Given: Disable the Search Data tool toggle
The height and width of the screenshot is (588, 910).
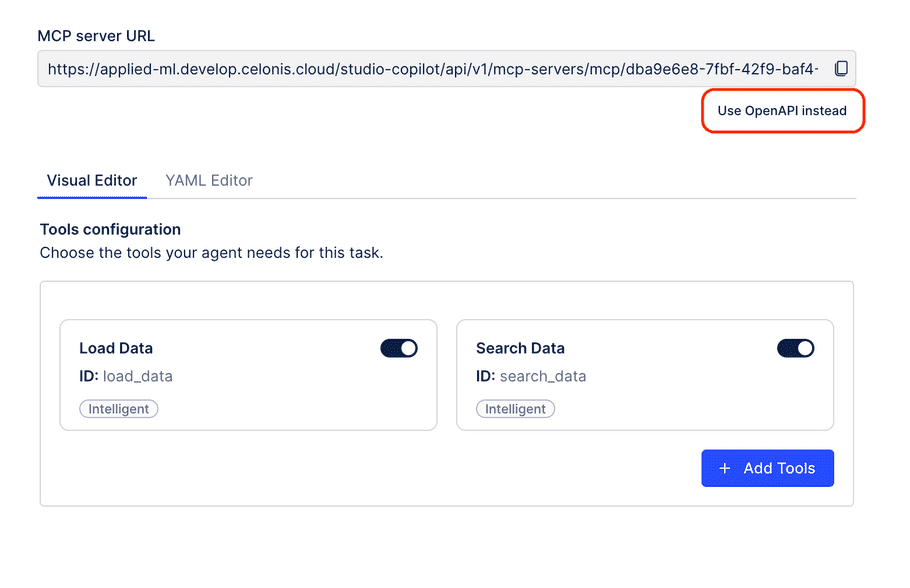Looking at the screenshot, I should (x=795, y=348).
